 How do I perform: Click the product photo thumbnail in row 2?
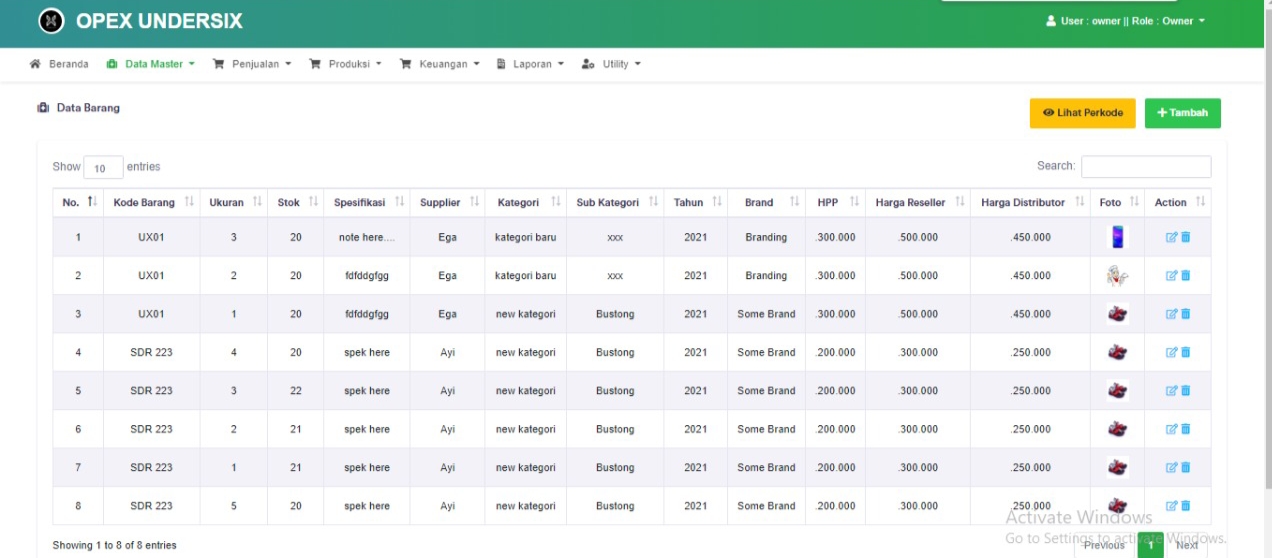click(x=1117, y=276)
